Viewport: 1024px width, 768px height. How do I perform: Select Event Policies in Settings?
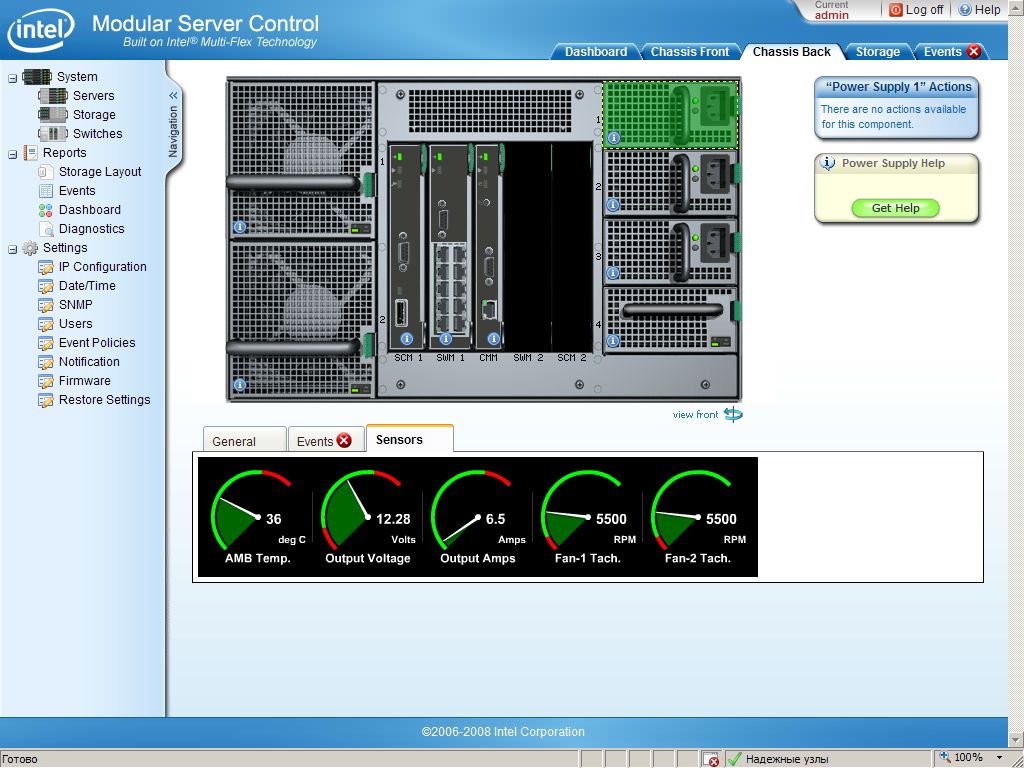[x=96, y=343]
